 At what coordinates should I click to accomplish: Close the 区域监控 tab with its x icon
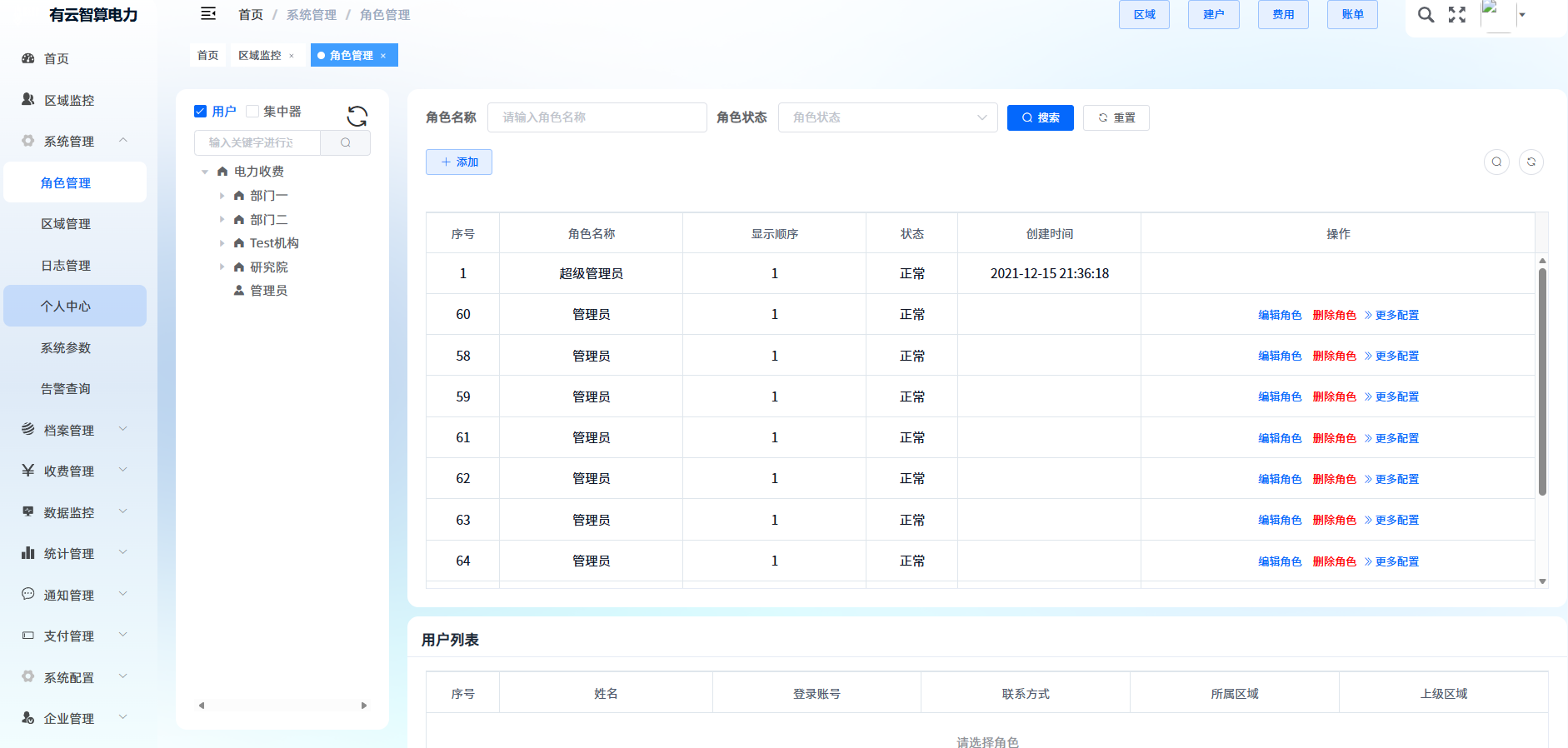pos(292,56)
